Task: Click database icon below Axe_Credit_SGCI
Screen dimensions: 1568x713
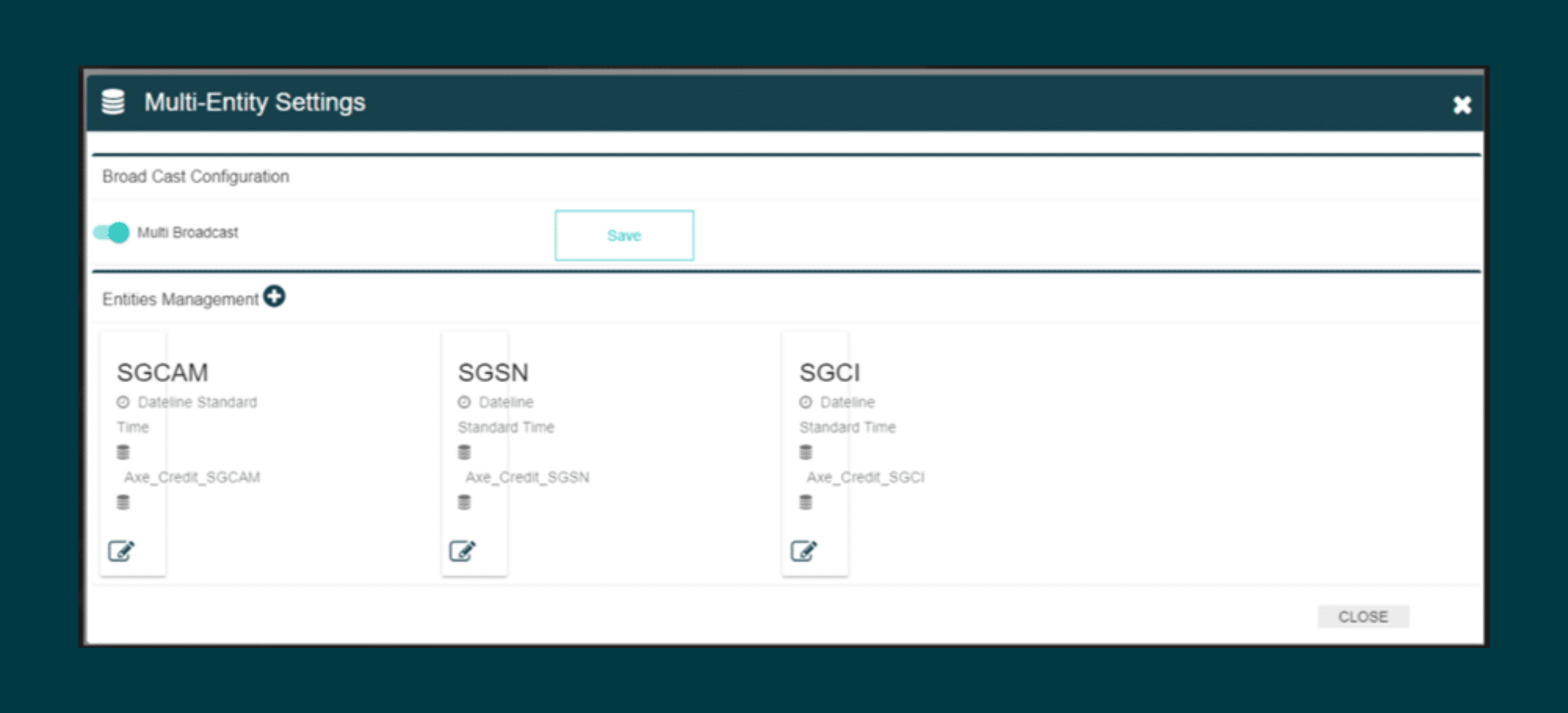Action: point(805,502)
